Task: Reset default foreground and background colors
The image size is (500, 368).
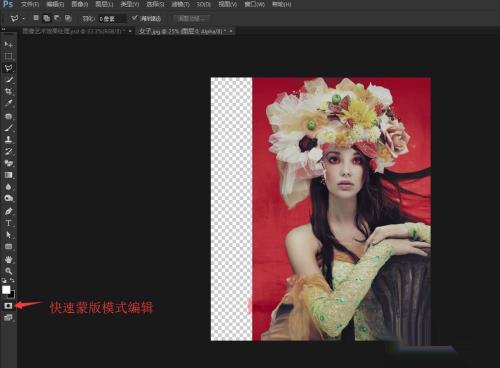Action: coord(4,280)
